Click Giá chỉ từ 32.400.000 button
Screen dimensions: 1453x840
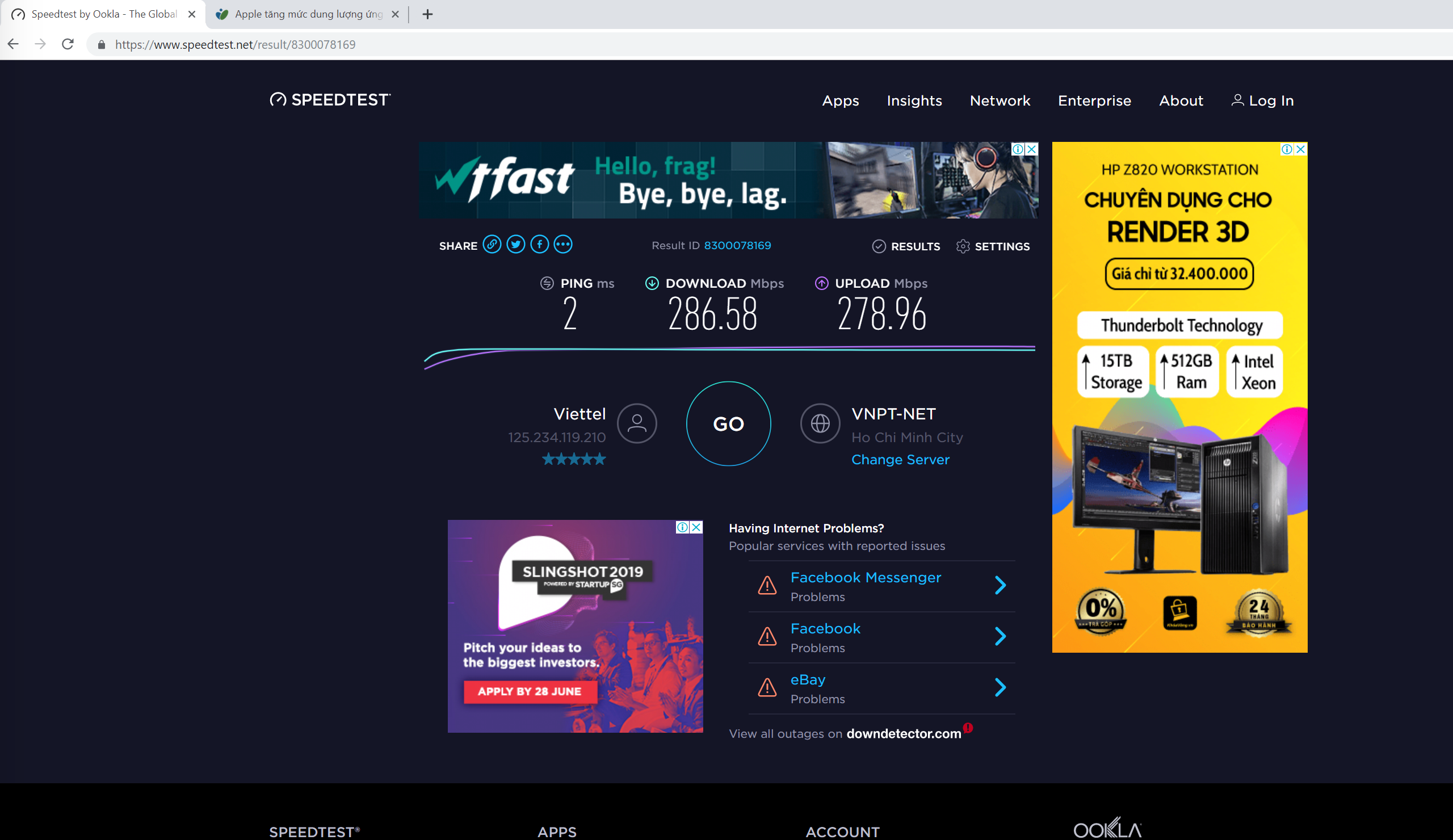tap(1179, 274)
